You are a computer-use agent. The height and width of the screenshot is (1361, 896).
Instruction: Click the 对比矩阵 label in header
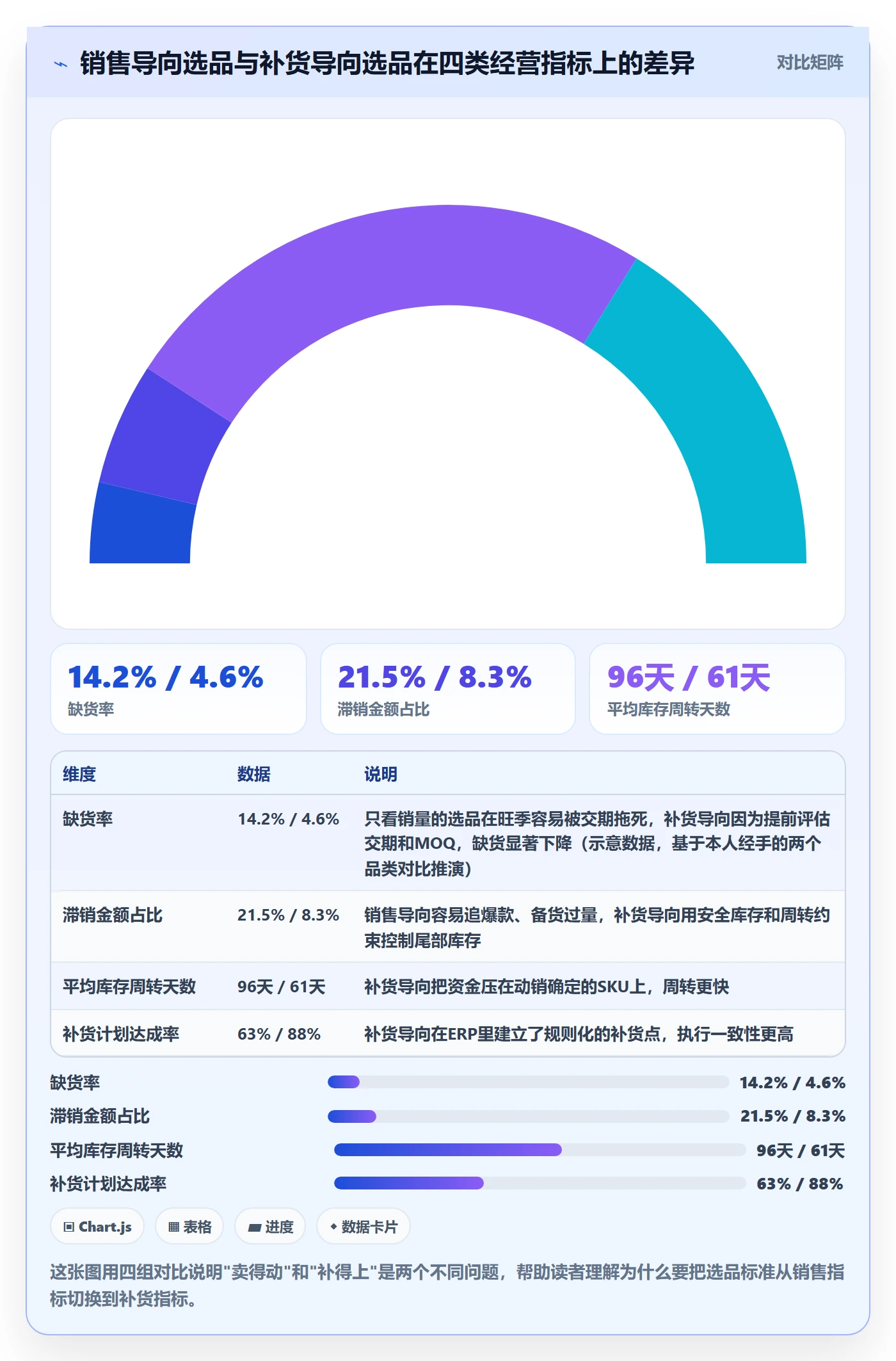810,63
